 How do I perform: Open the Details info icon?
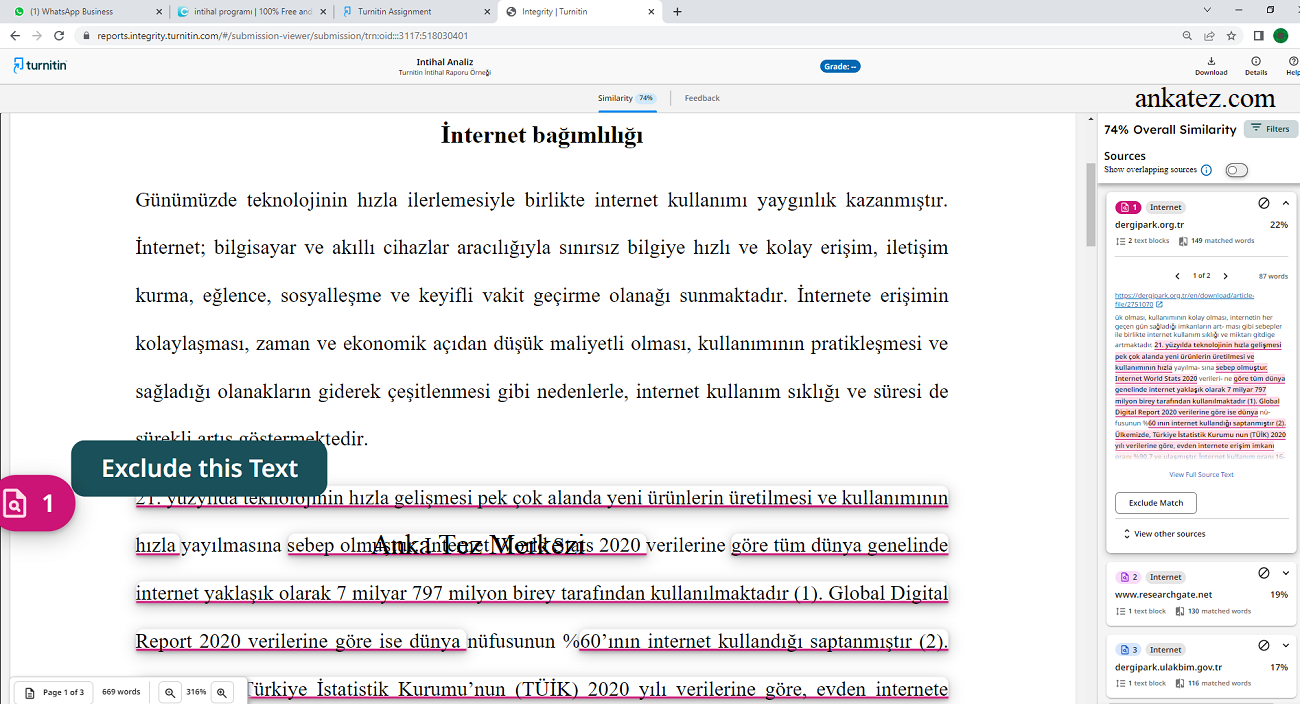(x=1256, y=62)
